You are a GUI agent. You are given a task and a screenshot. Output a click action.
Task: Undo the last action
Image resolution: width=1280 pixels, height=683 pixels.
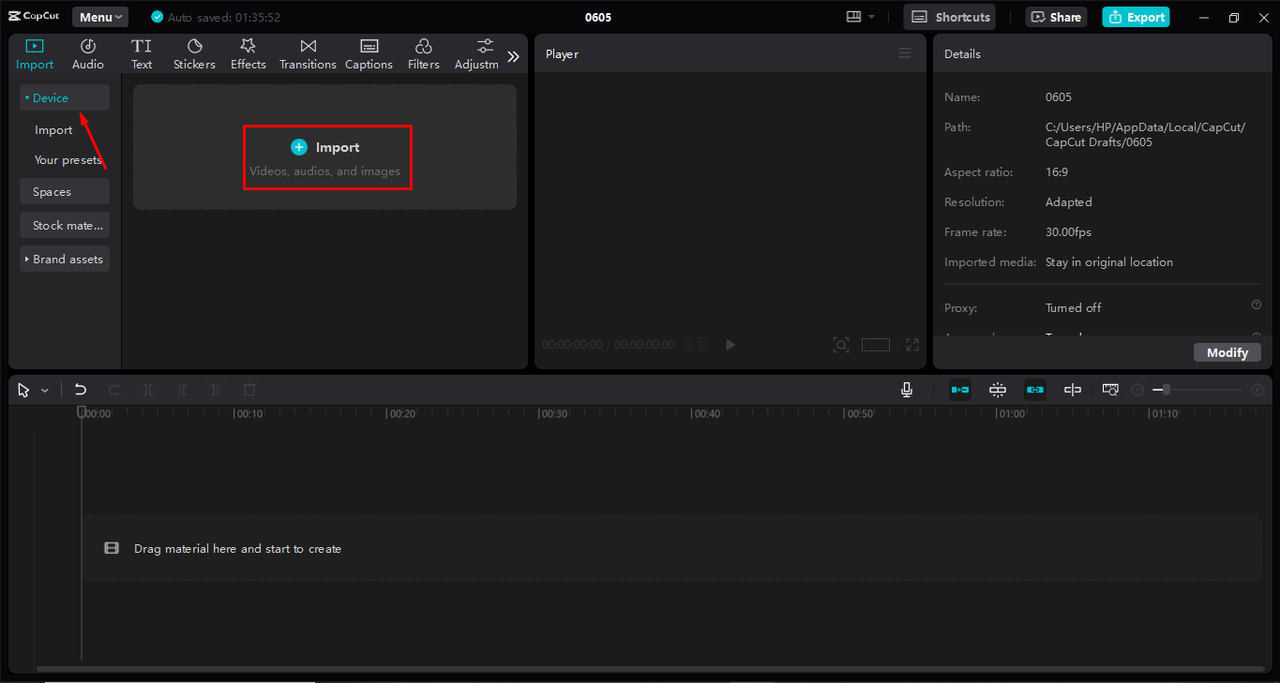coord(81,390)
